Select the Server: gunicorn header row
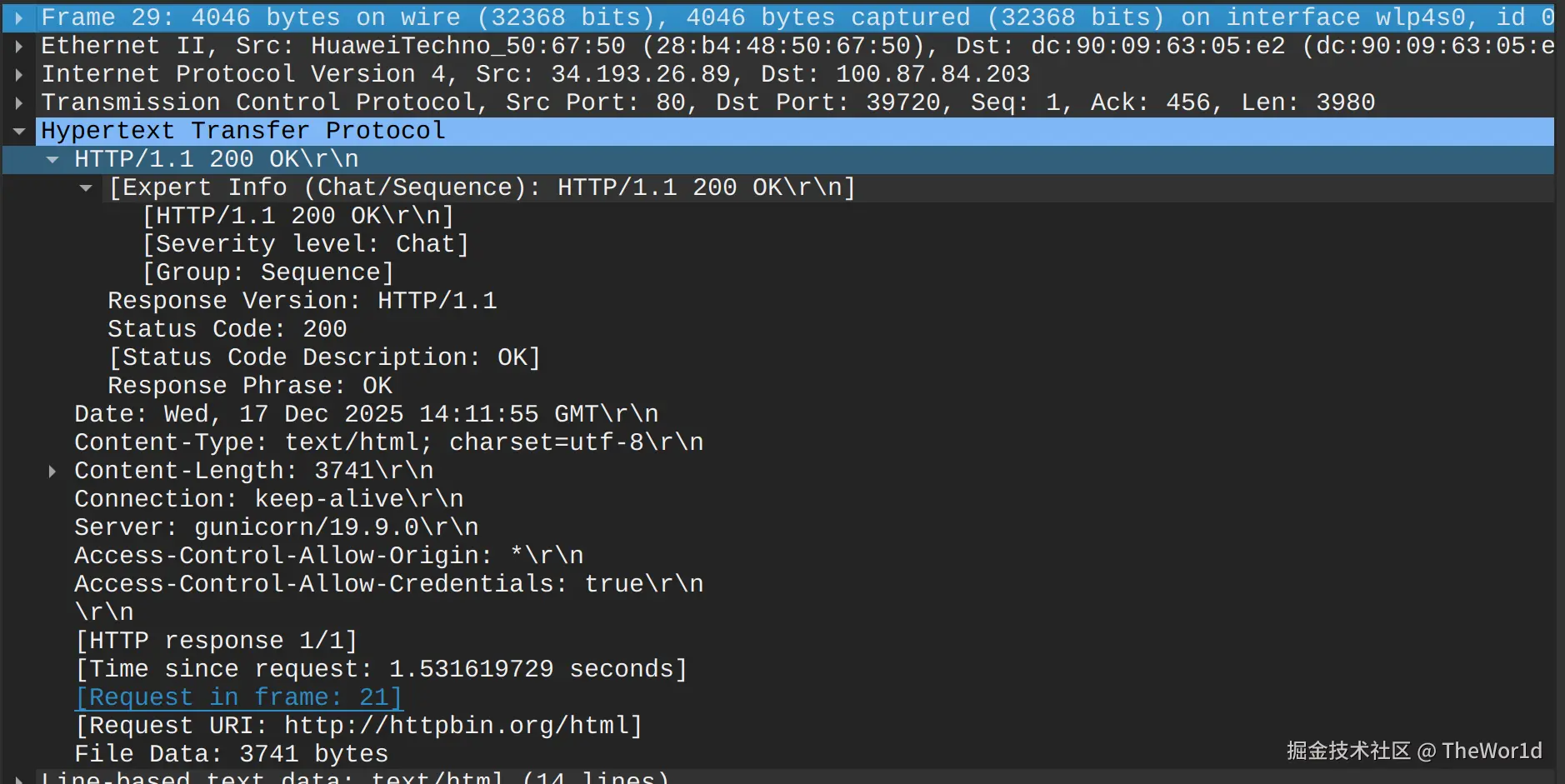Screen dimensions: 1565x784 tap(276, 527)
